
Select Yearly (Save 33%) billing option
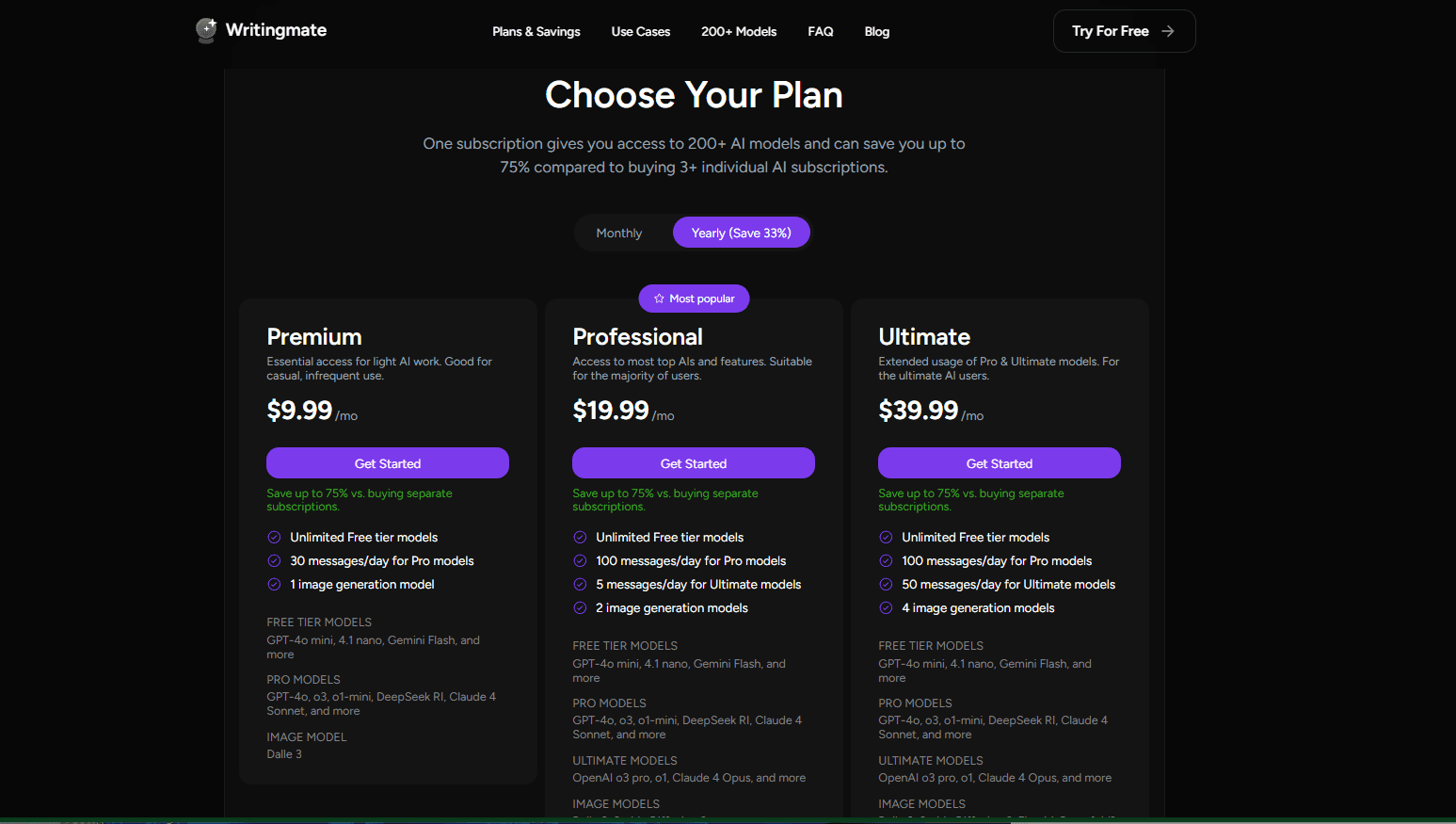pyautogui.click(x=742, y=233)
